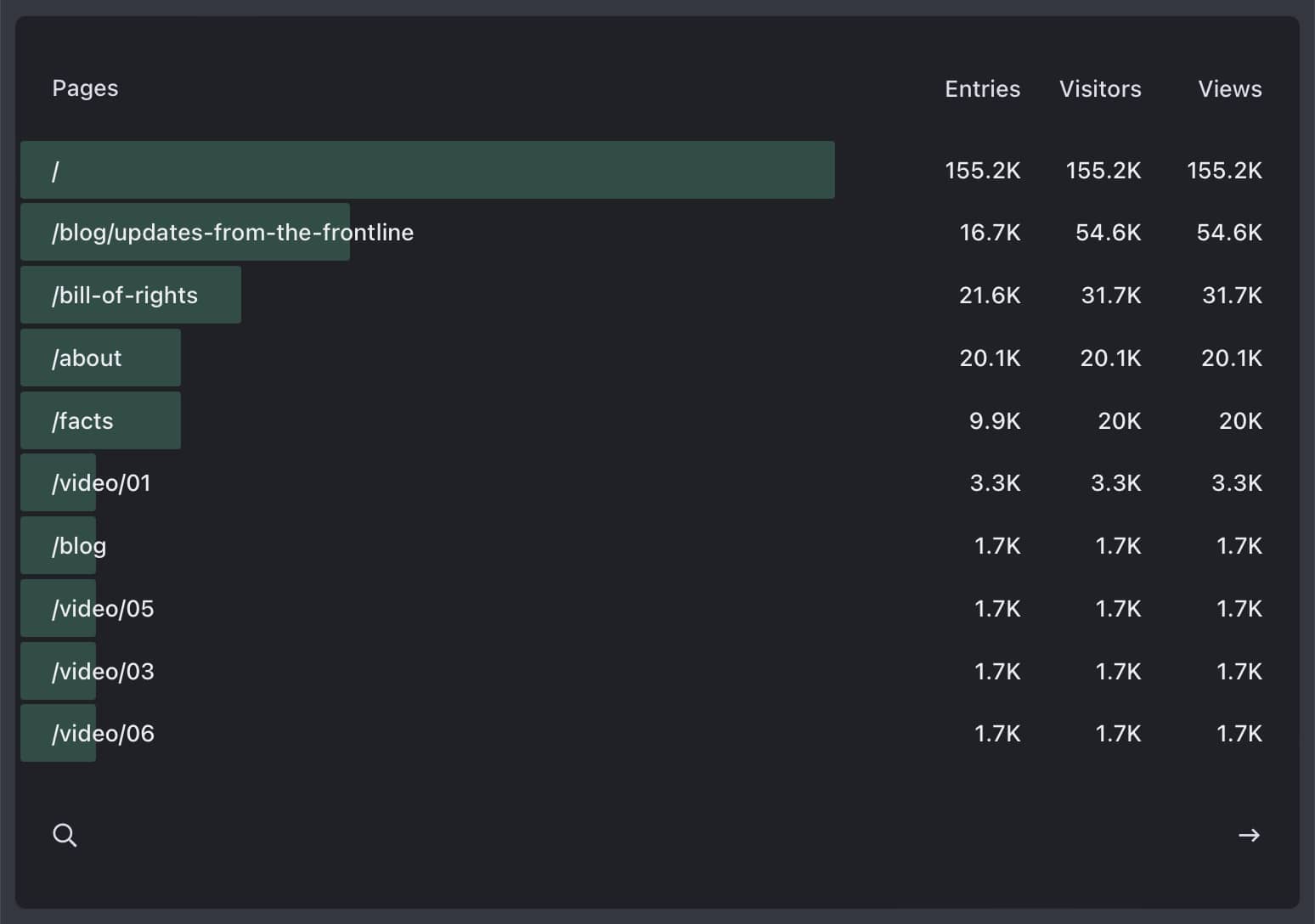
Task: Open the /blog/updates-from-the-frontline page entry
Action: pyautogui.click(x=233, y=233)
